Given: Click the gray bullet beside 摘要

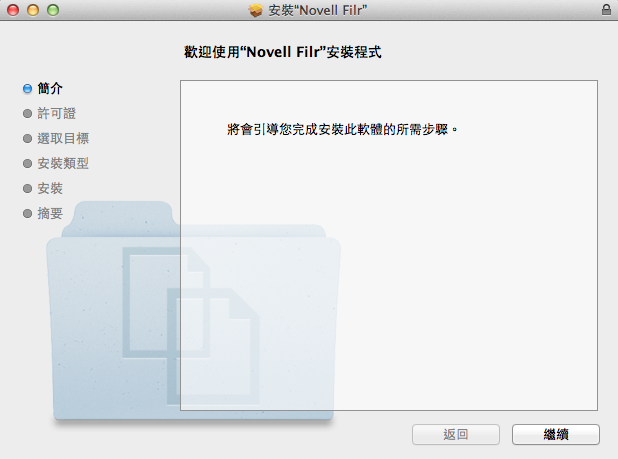Looking at the screenshot, I should [x=27, y=214].
